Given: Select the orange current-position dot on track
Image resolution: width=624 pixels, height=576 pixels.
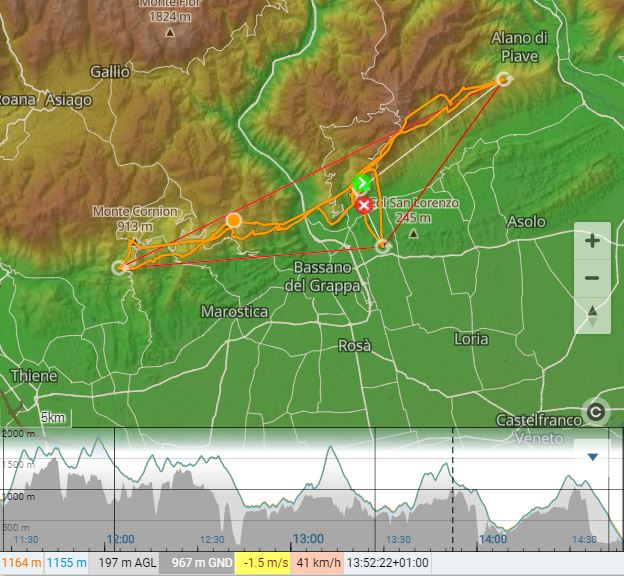Looking at the screenshot, I should pyautogui.click(x=234, y=220).
